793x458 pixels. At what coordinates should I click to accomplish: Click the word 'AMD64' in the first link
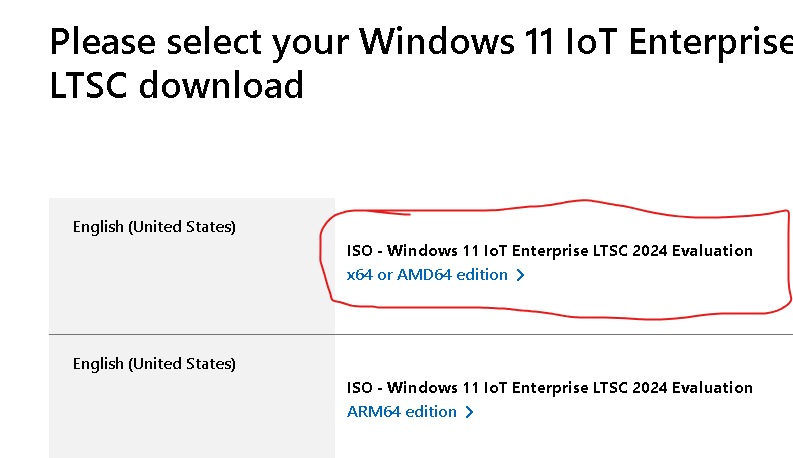(424, 274)
